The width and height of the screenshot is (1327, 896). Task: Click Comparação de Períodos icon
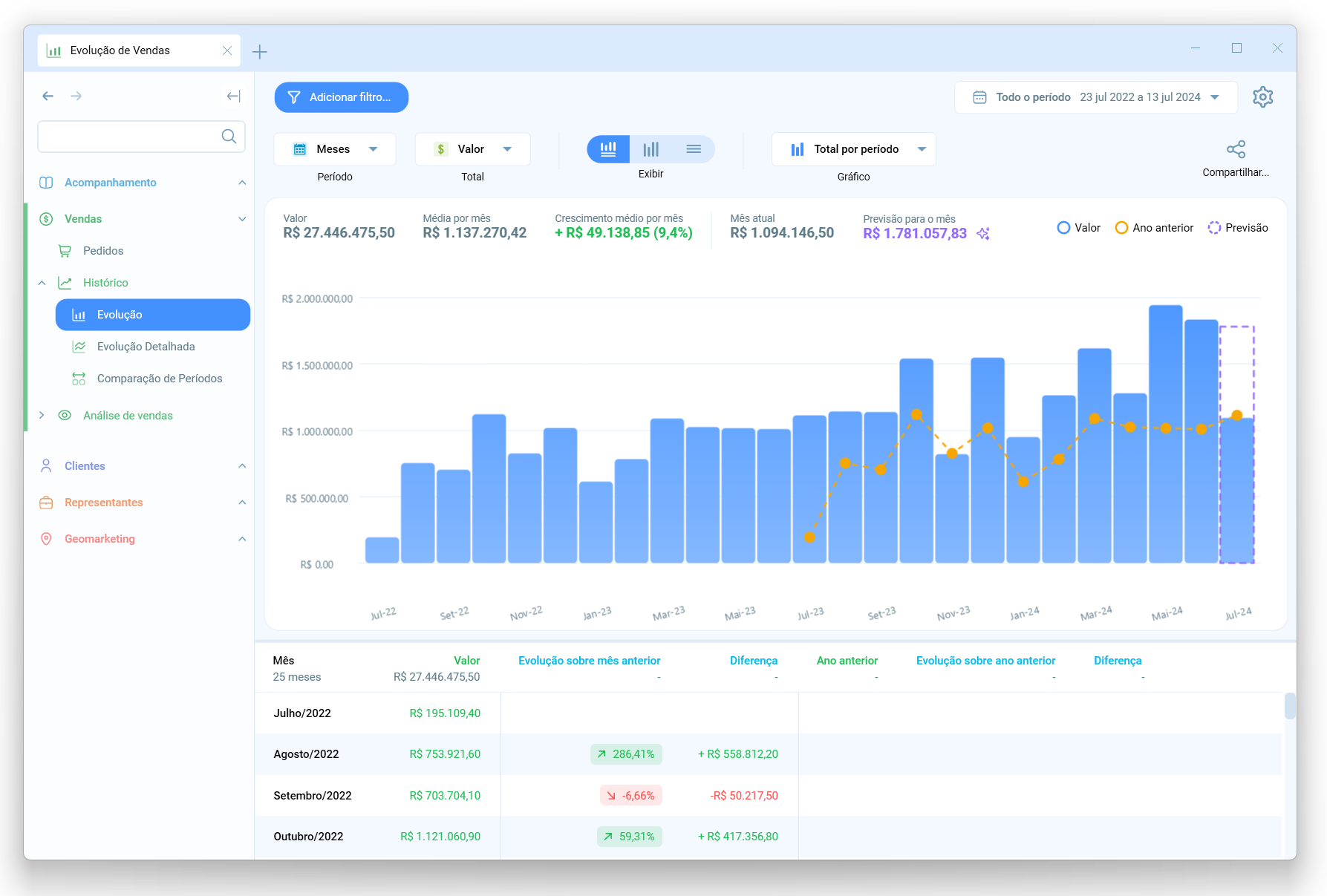tap(79, 379)
